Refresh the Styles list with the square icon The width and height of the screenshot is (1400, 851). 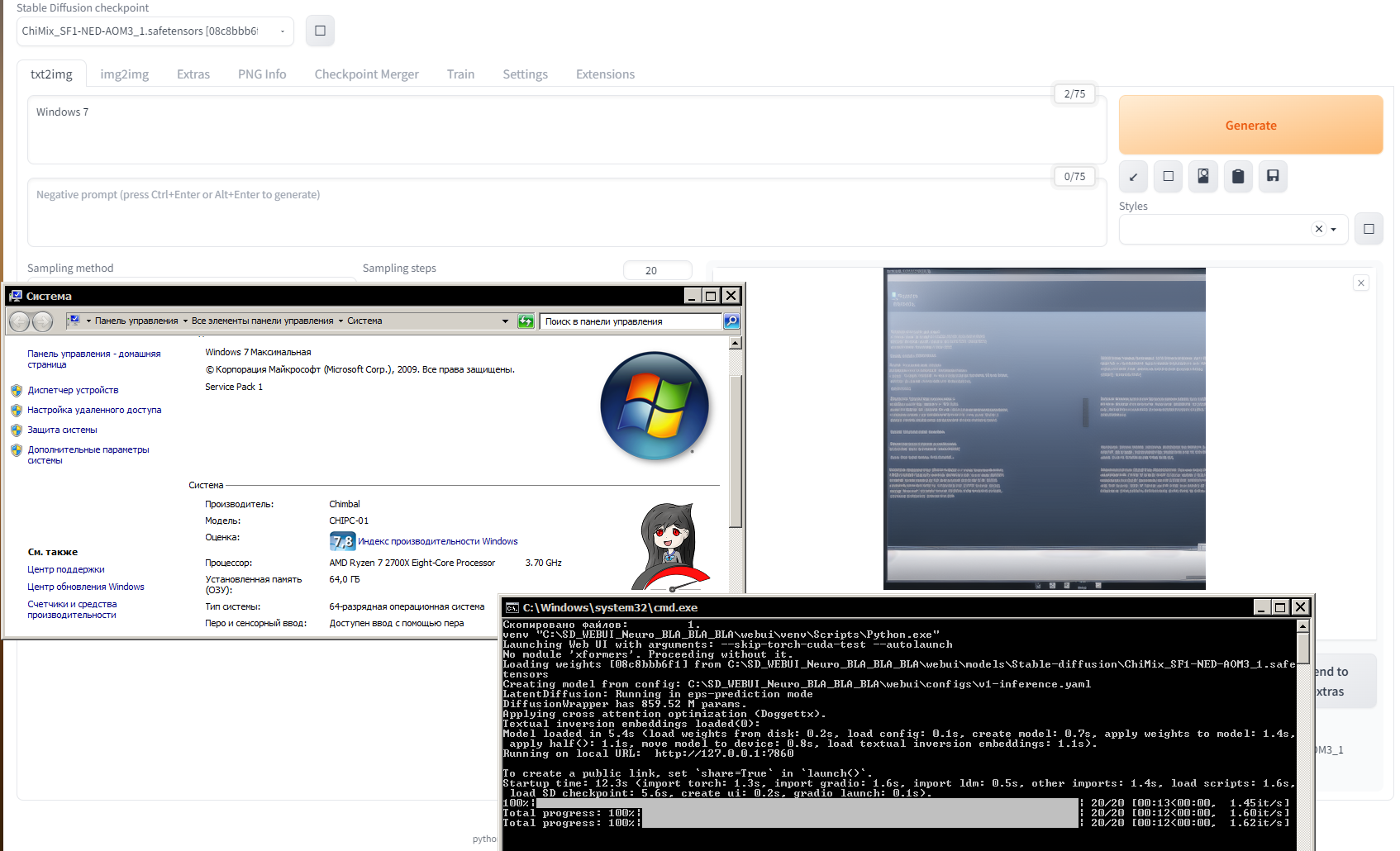pos(1369,229)
